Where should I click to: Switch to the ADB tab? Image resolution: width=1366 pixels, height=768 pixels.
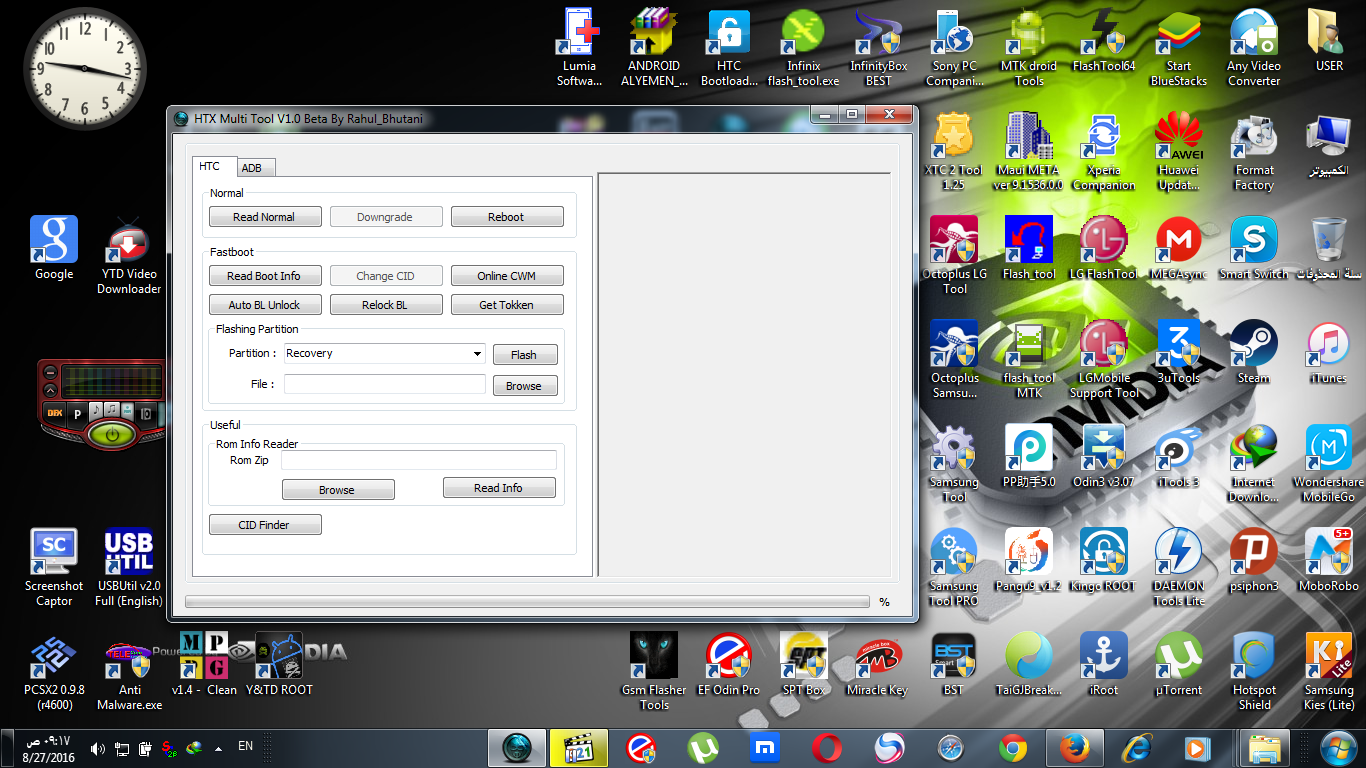click(251, 168)
